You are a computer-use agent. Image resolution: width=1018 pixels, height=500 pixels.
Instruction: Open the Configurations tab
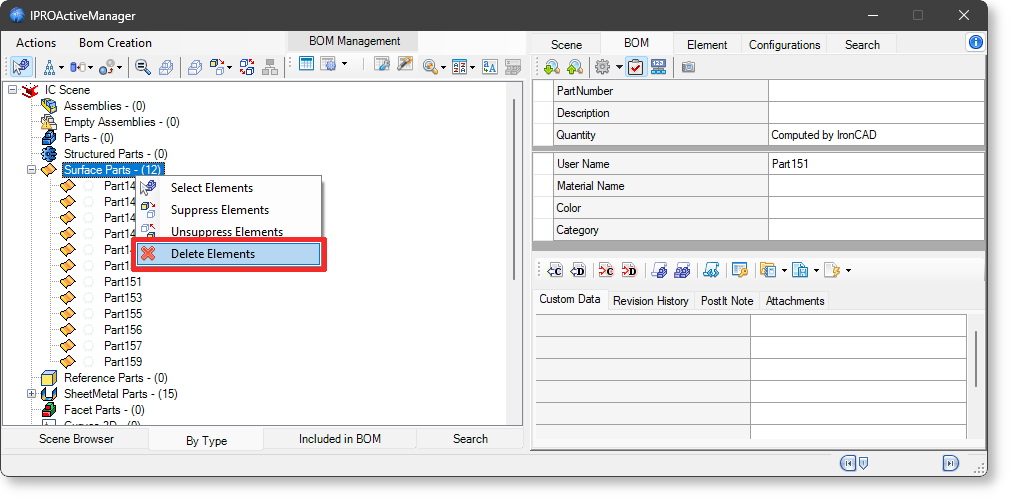(784, 45)
